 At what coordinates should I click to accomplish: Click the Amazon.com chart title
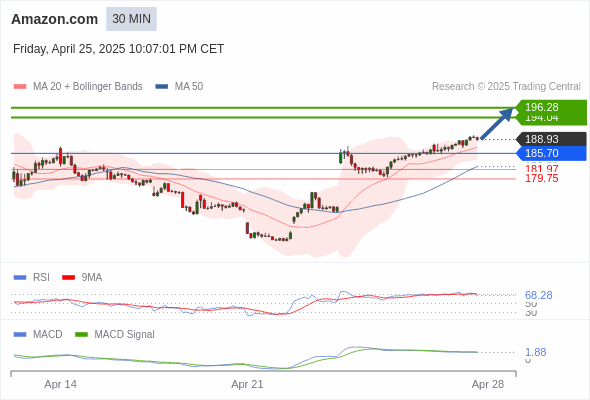55,19
